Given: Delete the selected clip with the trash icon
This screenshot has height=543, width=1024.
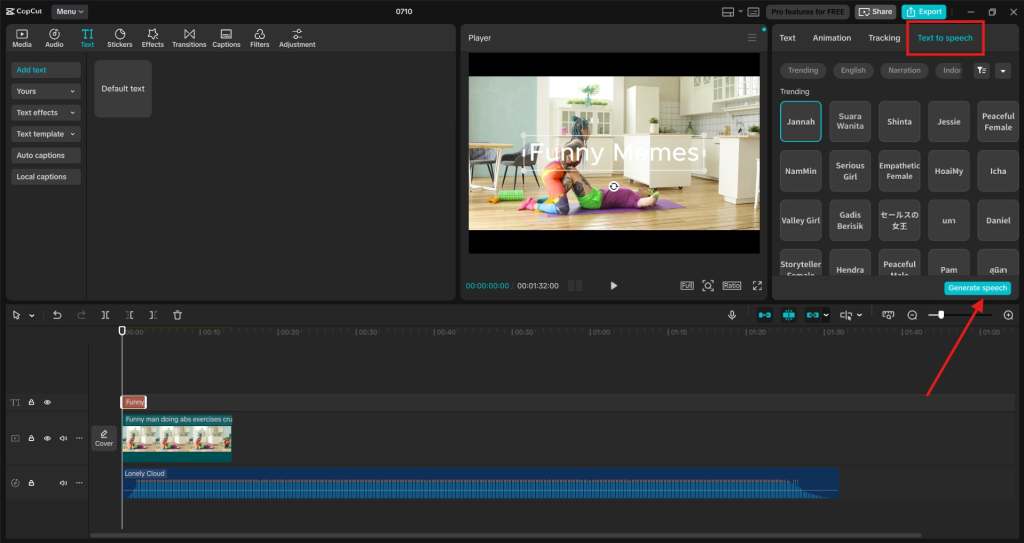Looking at the screenshot, I should coord(177,315).
